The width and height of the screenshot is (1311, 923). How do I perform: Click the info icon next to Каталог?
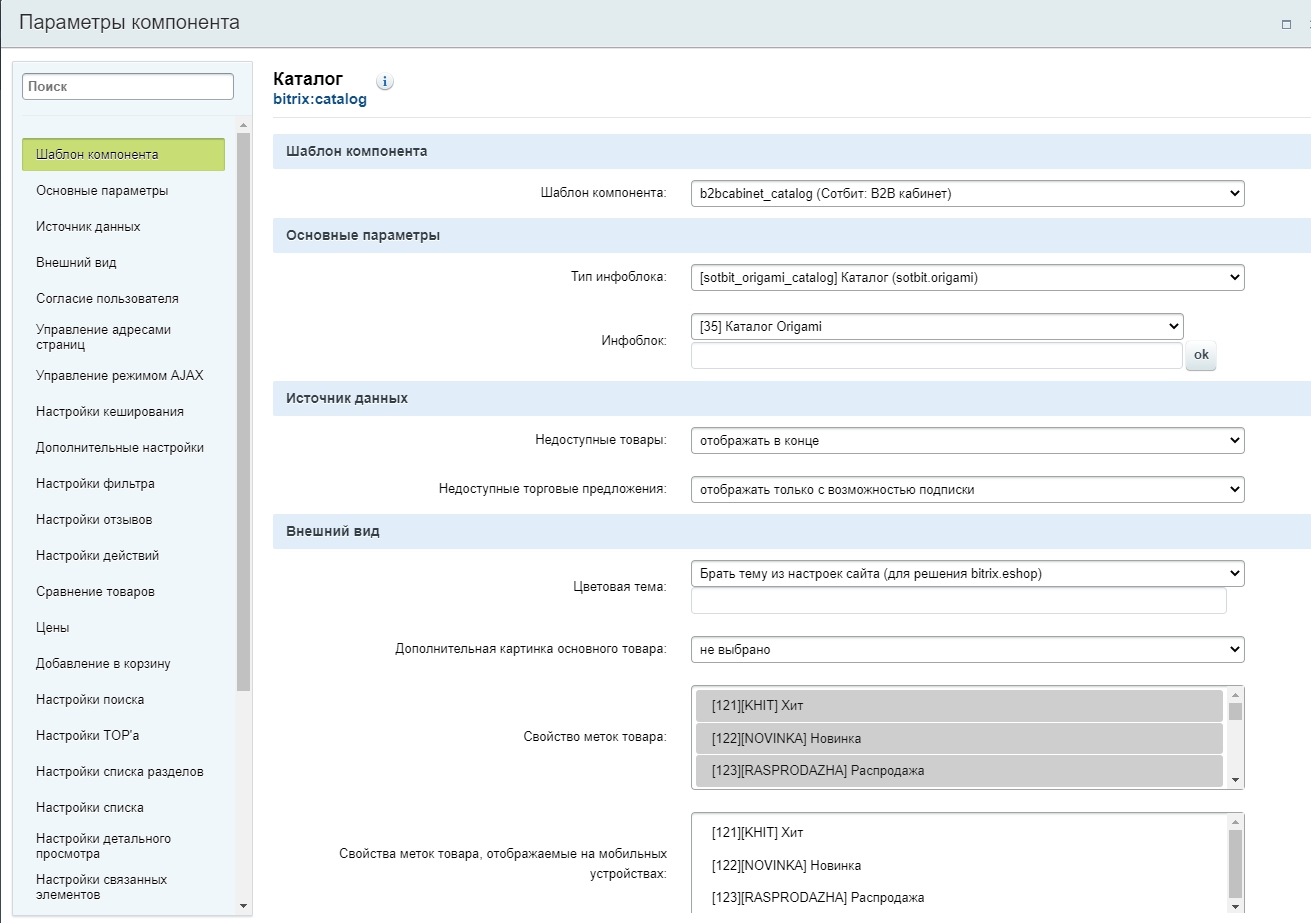385,82
